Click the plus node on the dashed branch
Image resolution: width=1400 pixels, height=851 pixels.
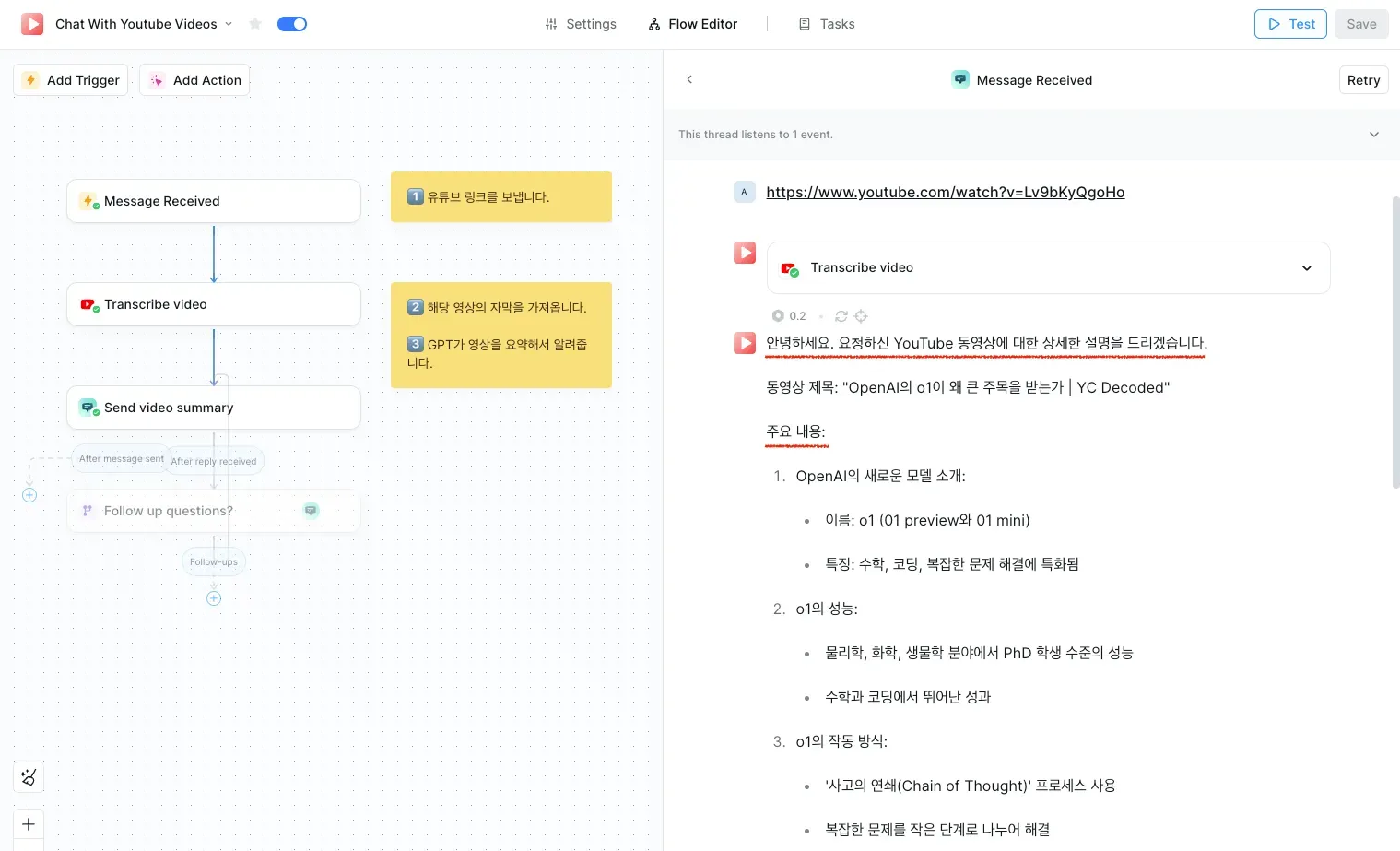29,495
